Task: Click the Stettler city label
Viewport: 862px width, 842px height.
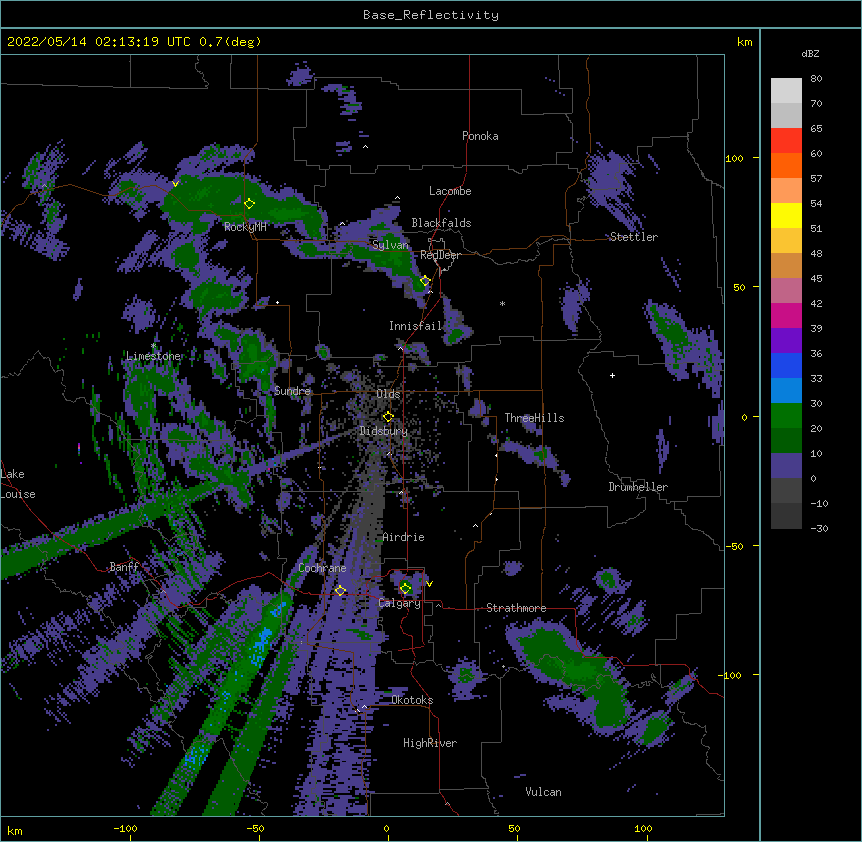Action: pyautogui.click(x=633, y=237)
